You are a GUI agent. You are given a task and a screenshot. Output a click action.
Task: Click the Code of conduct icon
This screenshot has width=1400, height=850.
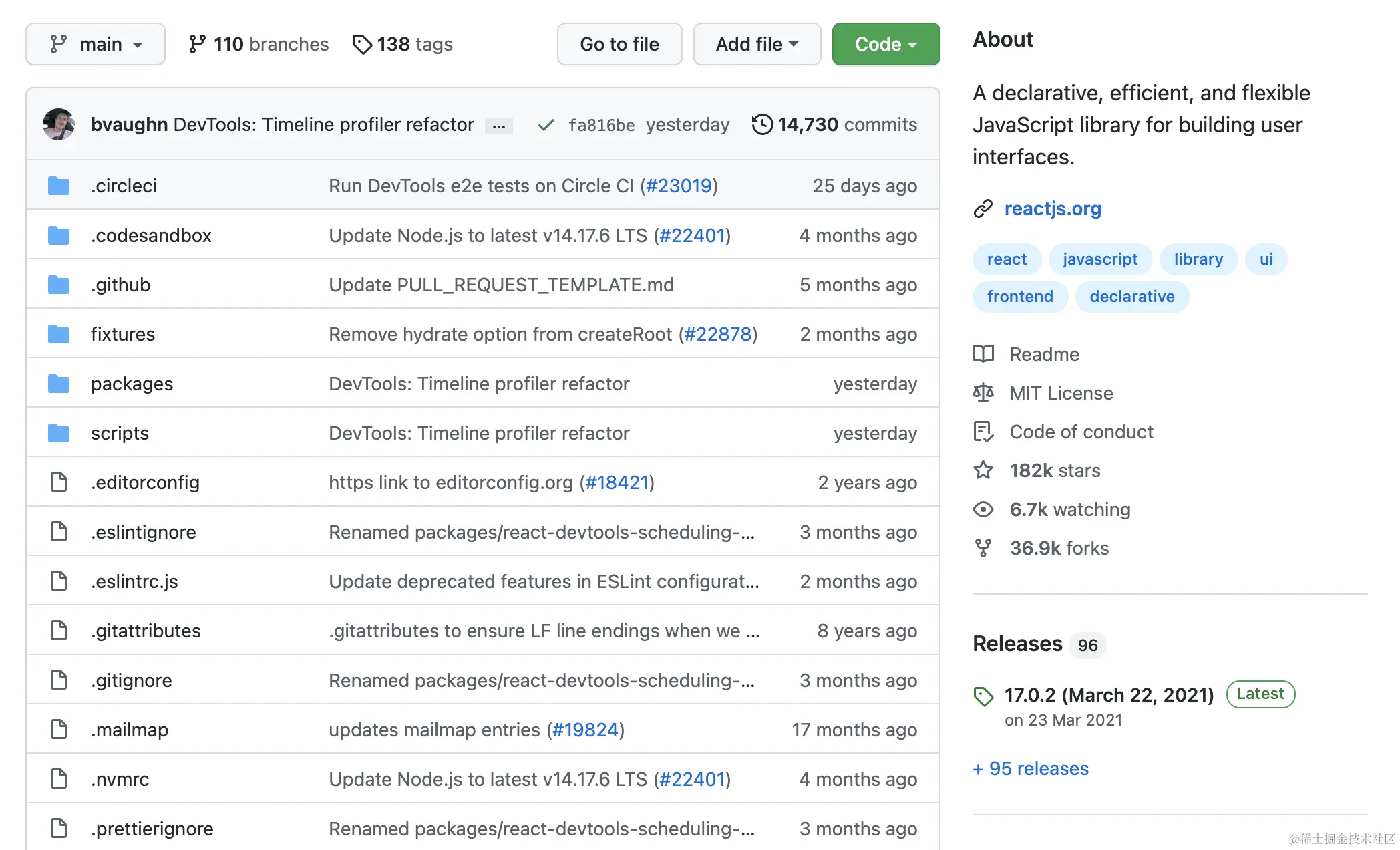pyautogui.click(x=983, y=432)
